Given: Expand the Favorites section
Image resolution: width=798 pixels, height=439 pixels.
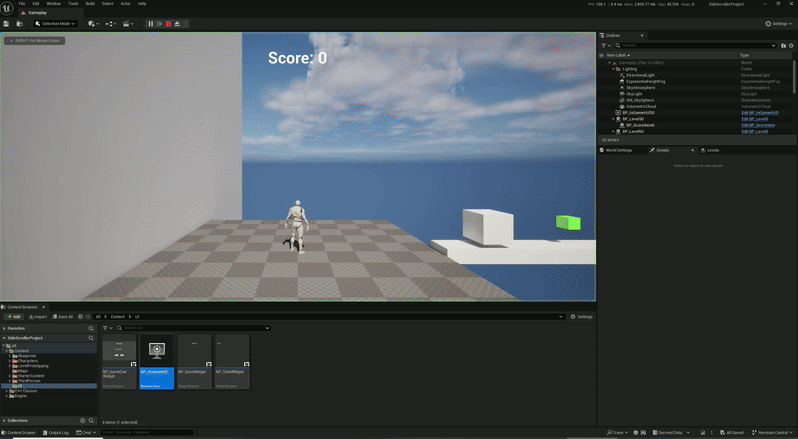Looking at the screenshot, I should (4, 329).
